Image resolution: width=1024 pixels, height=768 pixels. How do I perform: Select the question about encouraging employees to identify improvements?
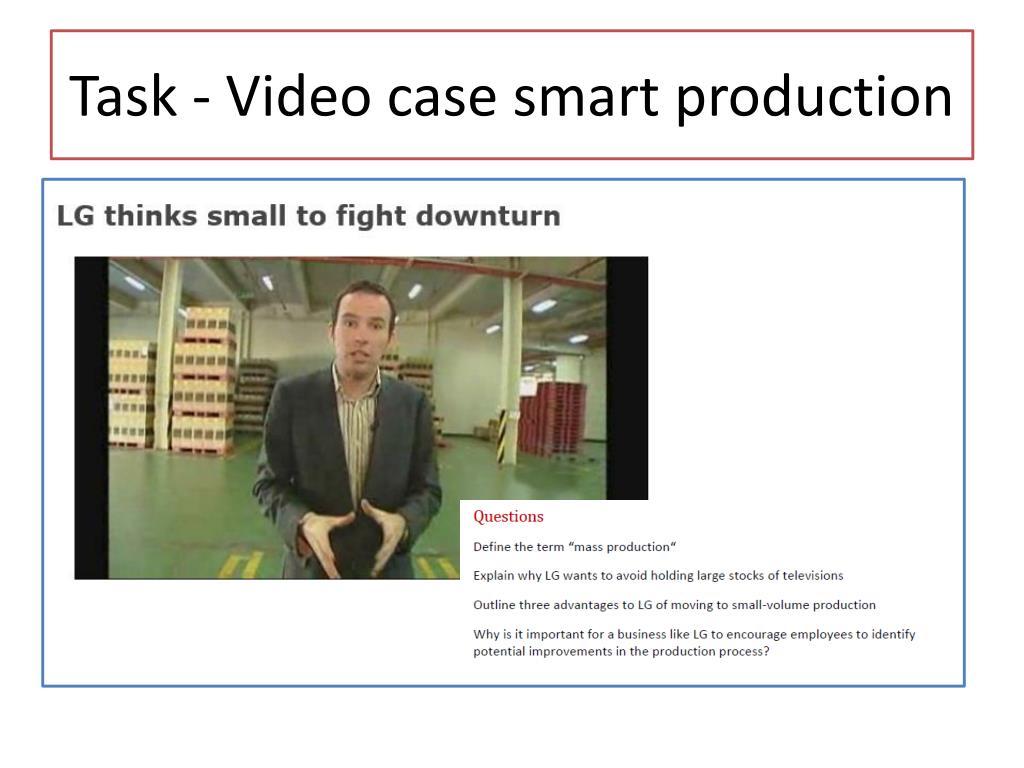tap(694, 643)
